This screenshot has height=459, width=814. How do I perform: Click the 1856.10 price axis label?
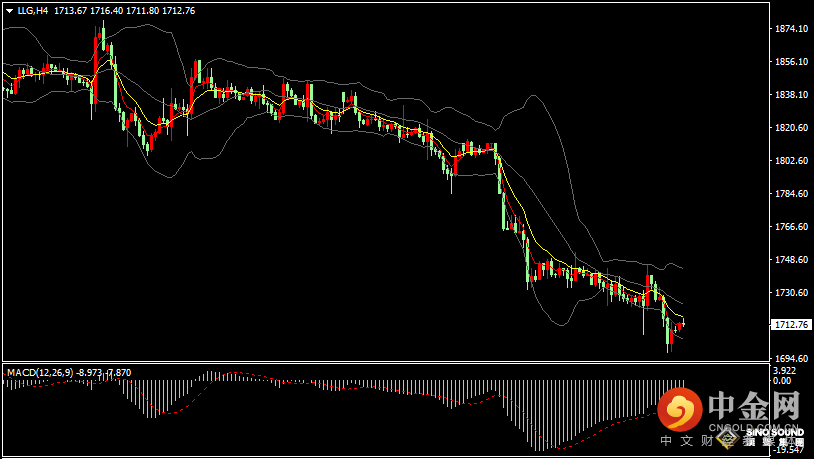pos(791,62)
